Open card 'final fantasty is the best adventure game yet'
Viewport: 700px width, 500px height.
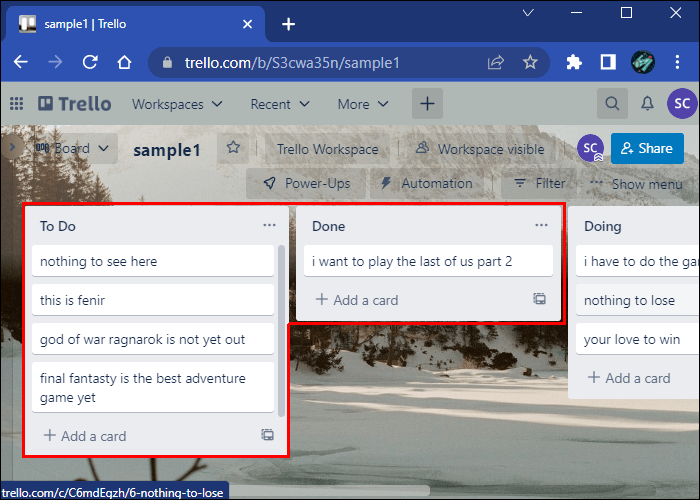click(x=153, y=388)
